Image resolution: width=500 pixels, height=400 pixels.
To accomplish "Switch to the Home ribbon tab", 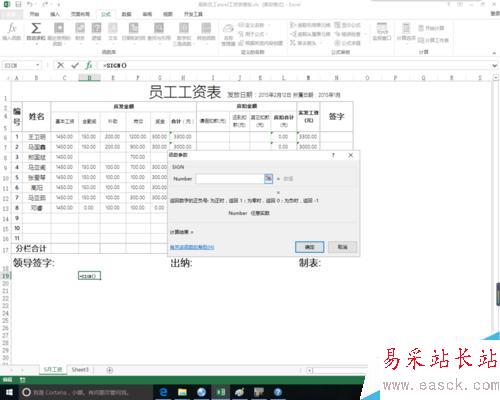I will [34, 14].
